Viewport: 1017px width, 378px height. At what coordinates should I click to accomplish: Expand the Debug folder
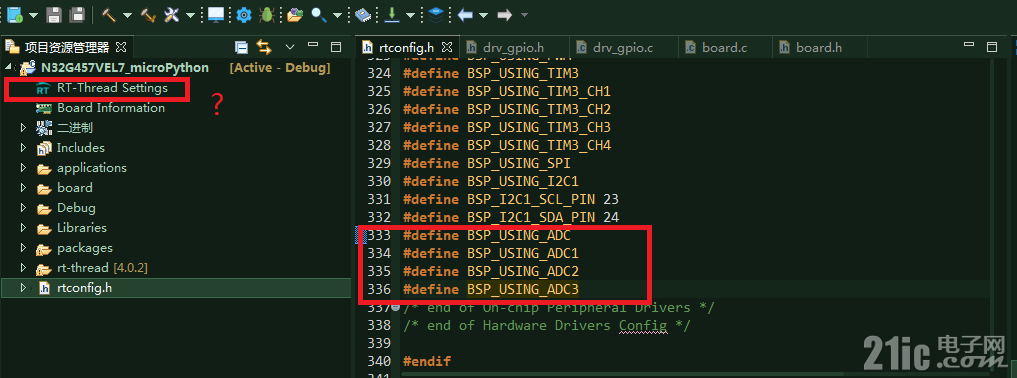[24, 208]
